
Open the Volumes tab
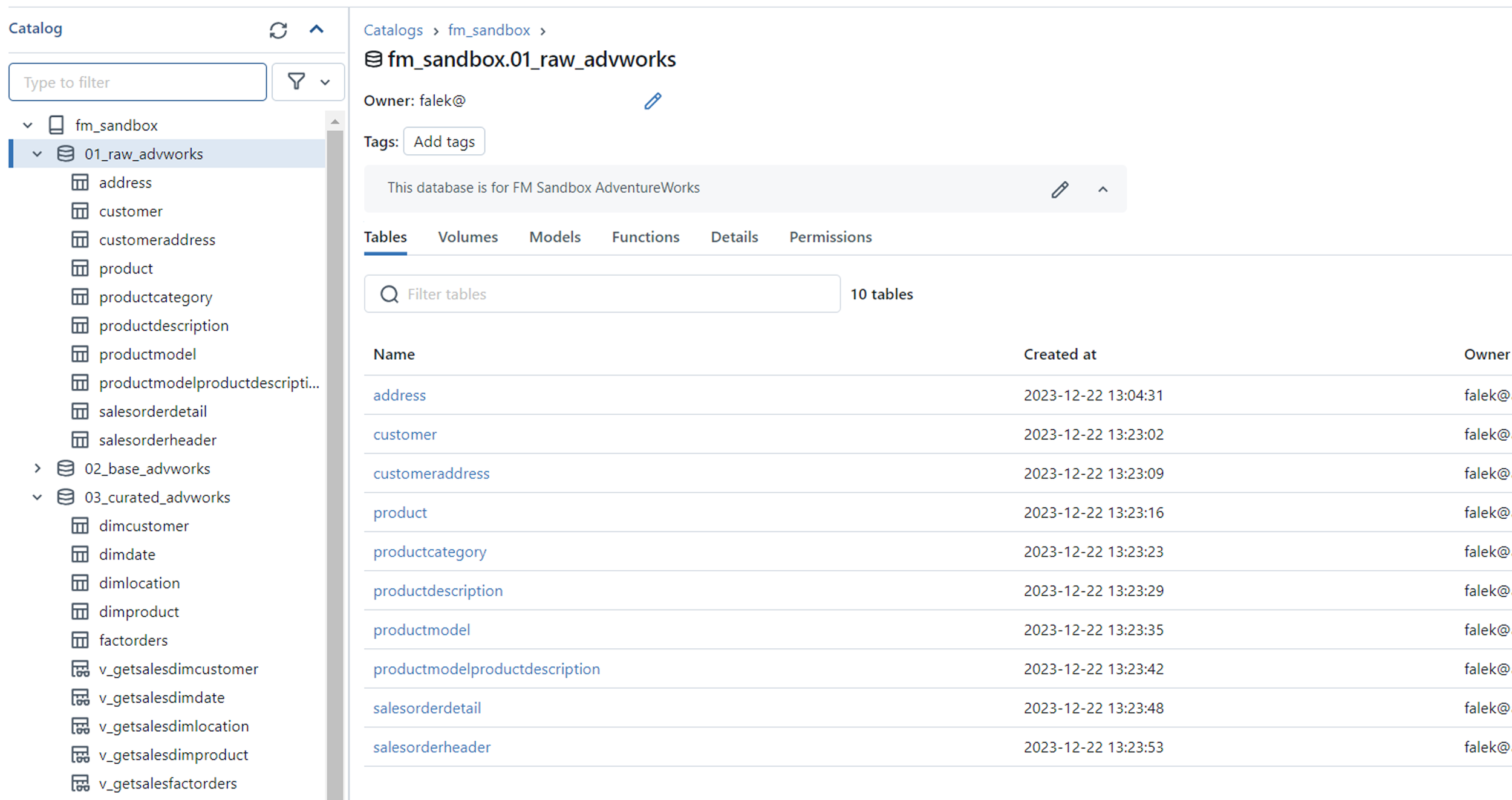pyautogui.click(x=468, y=237)
